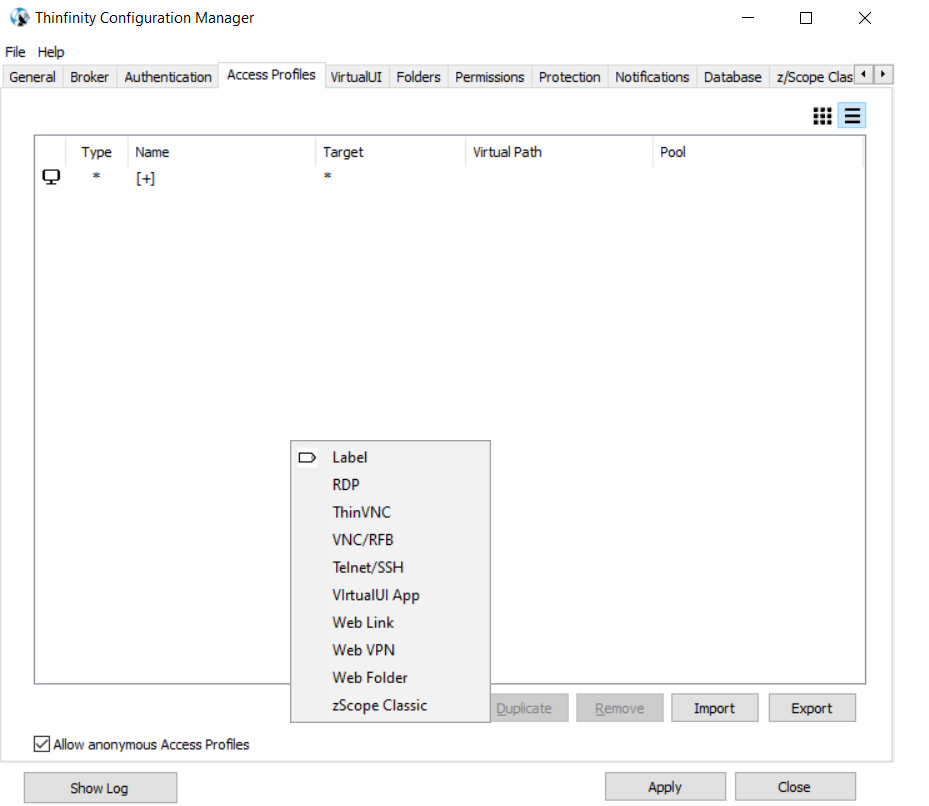The width and height of the screenshot is (929, 806).
Task: Select zScope Classic menu entry
Action: [x=390, y=705]
